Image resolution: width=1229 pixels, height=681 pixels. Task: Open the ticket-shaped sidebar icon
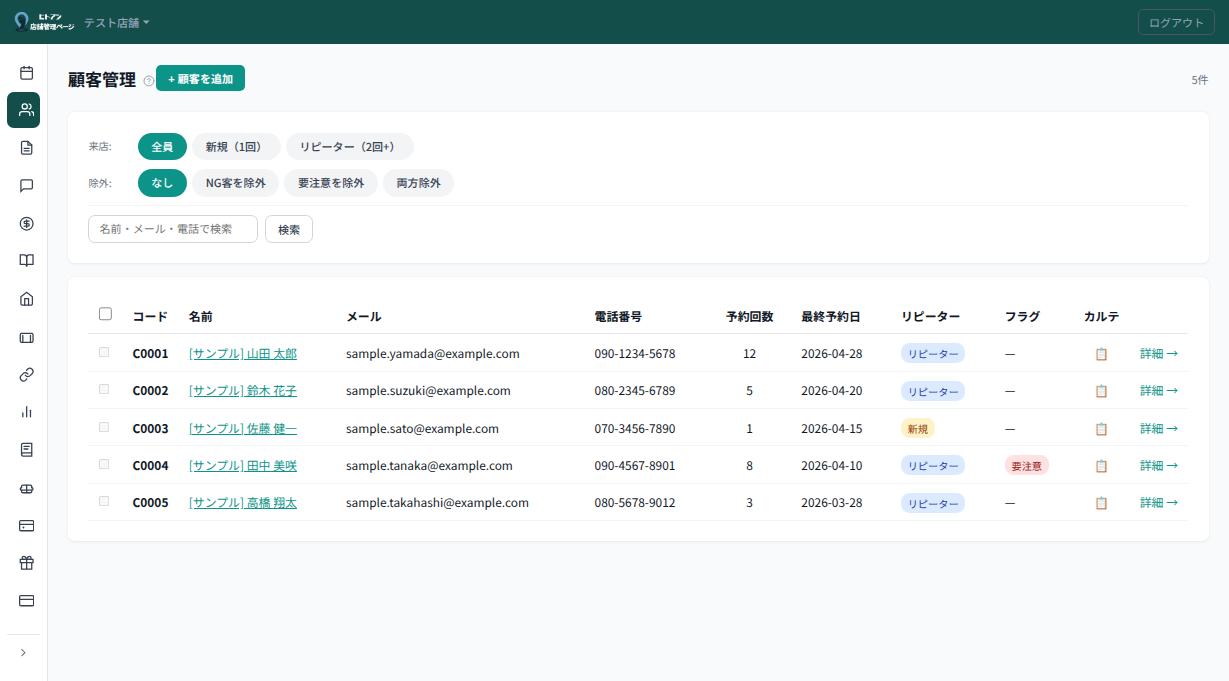pyautogui.click(x=27, y=337)
